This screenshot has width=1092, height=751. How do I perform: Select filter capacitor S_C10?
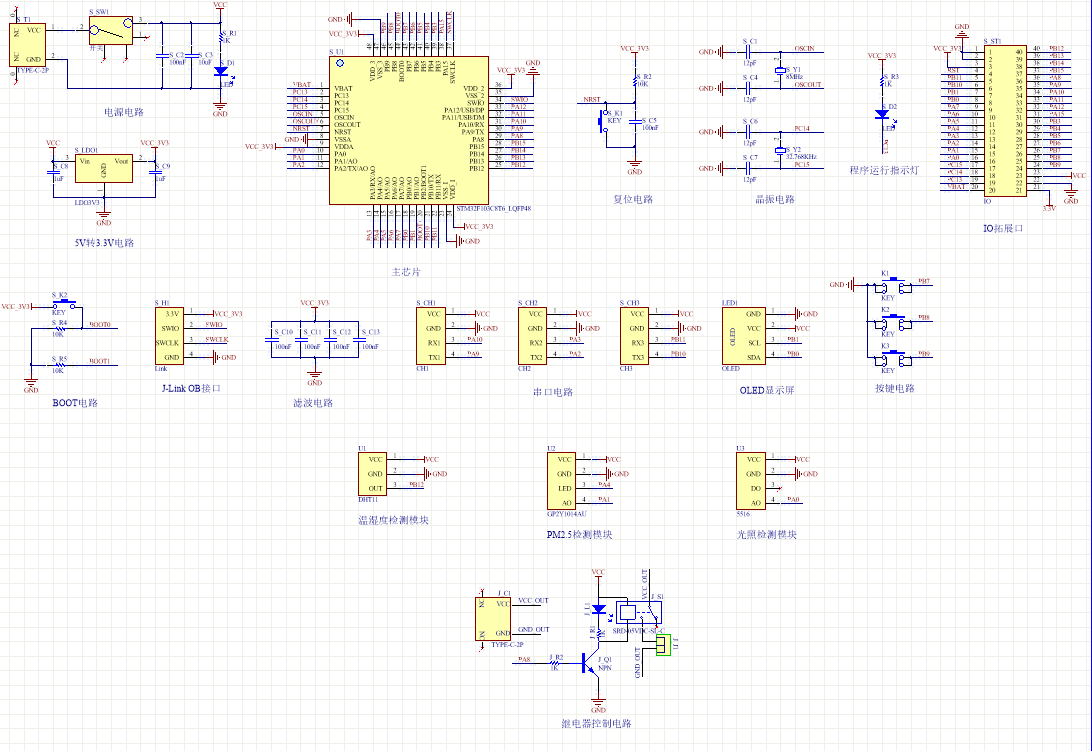272,340
